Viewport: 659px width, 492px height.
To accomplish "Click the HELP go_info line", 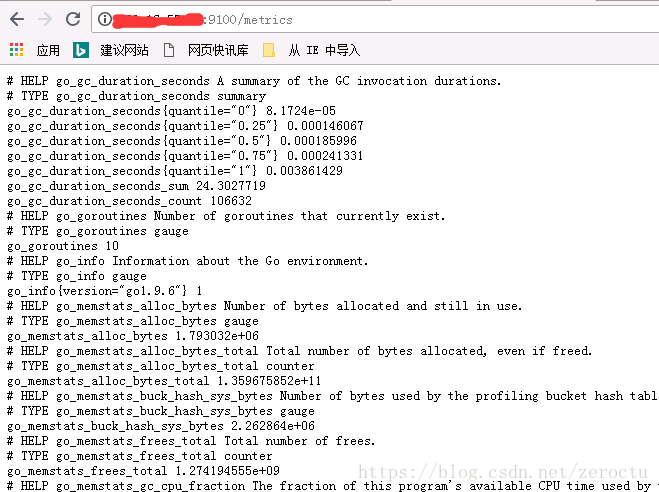I will (x=187, y=261).
